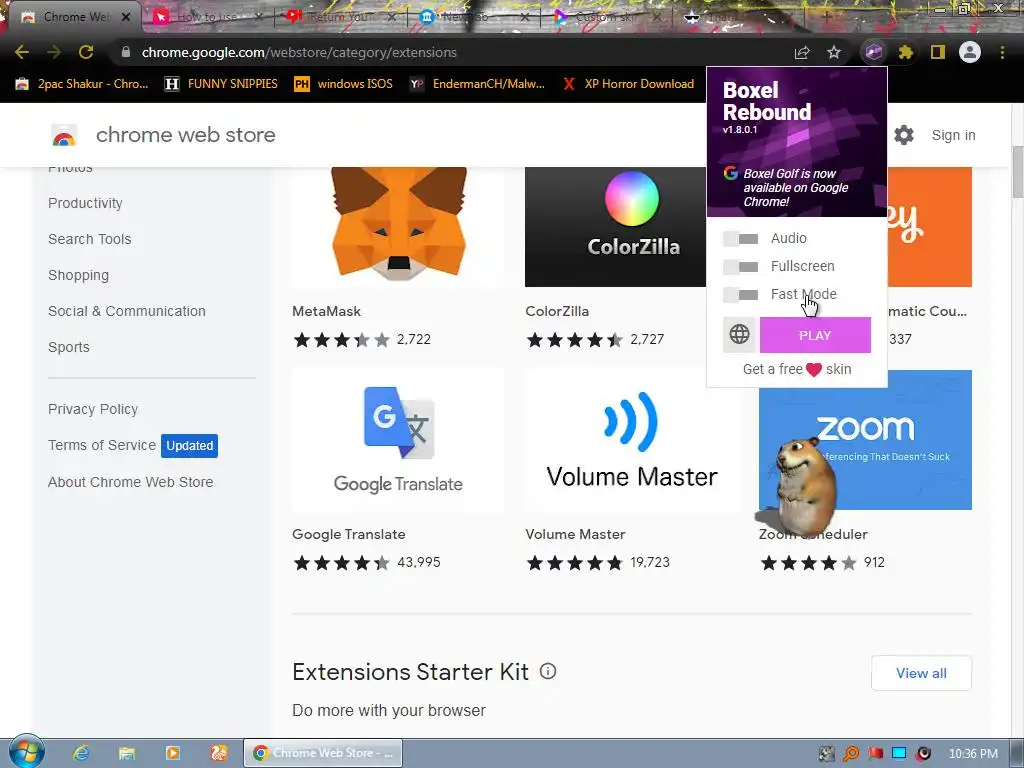
Task: Click the info icon beside Extensions Starter Kit
Action: click(548, 671)
